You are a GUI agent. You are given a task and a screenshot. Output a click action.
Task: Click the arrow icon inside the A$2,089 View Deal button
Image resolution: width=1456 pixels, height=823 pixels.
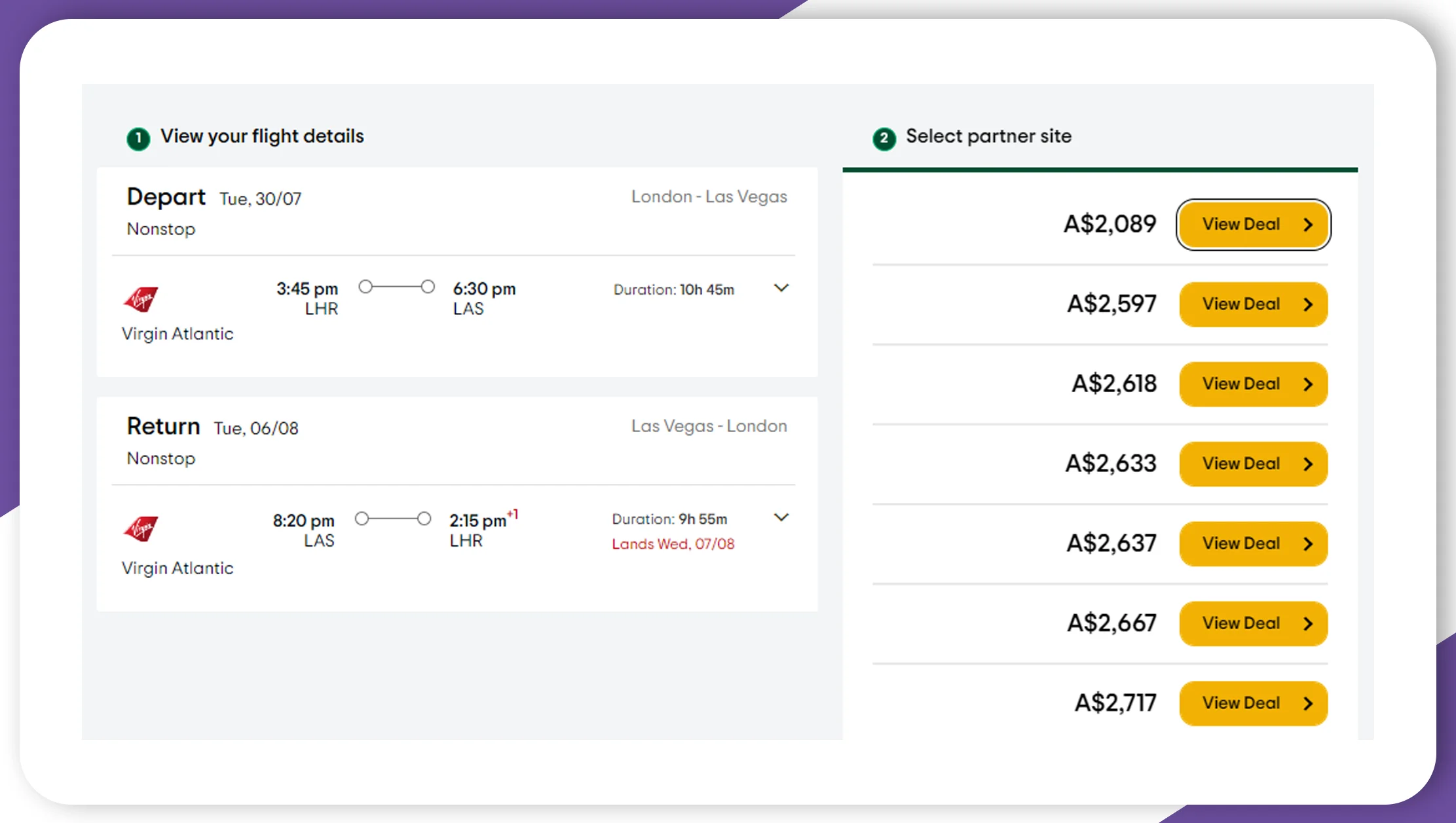(x=1309, y=225)
